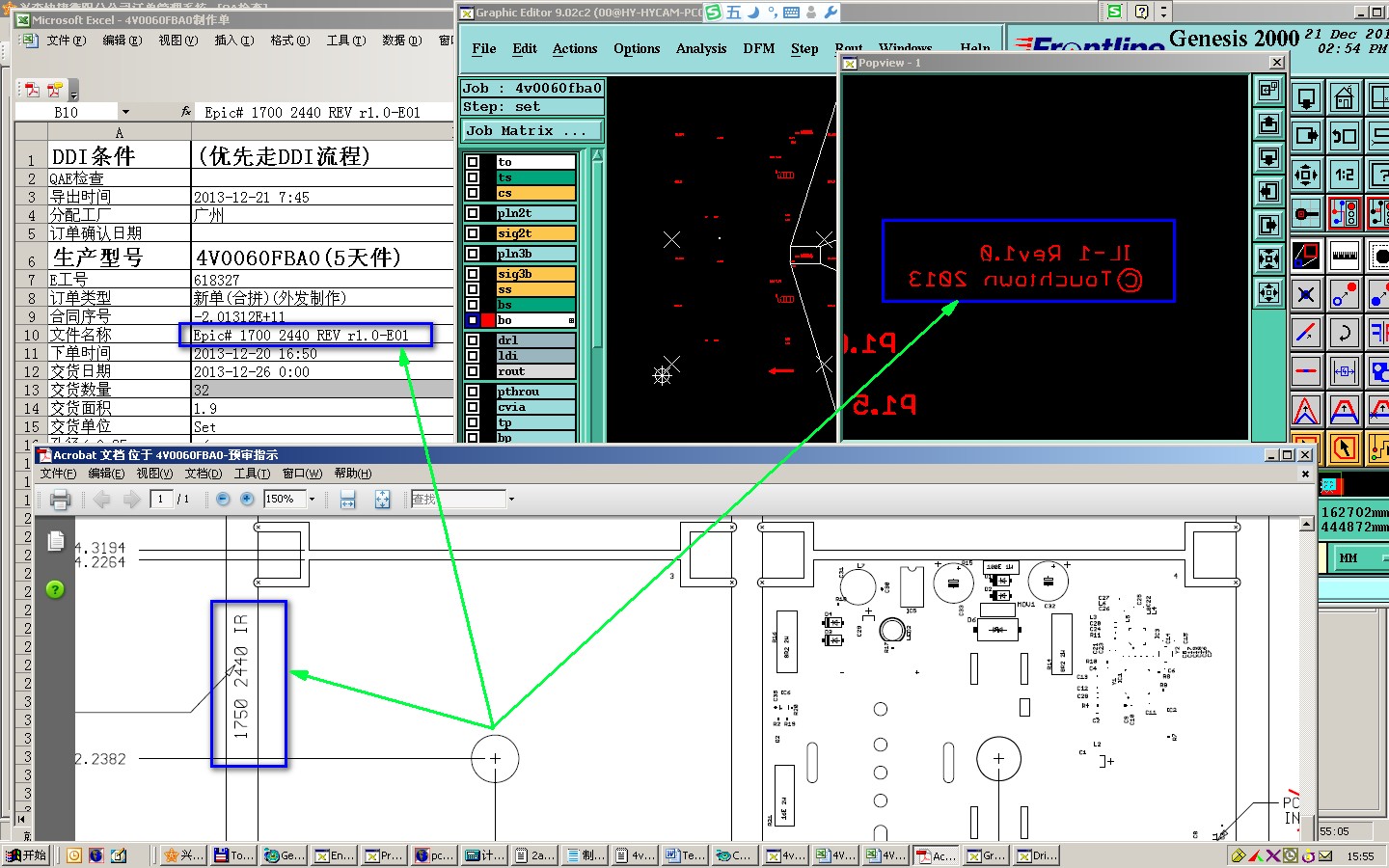Image resolution: width=1389 pixels, height=868 pixels.
Task: Click the snap-to-intersection X icon
Action: coord(1306,295)
